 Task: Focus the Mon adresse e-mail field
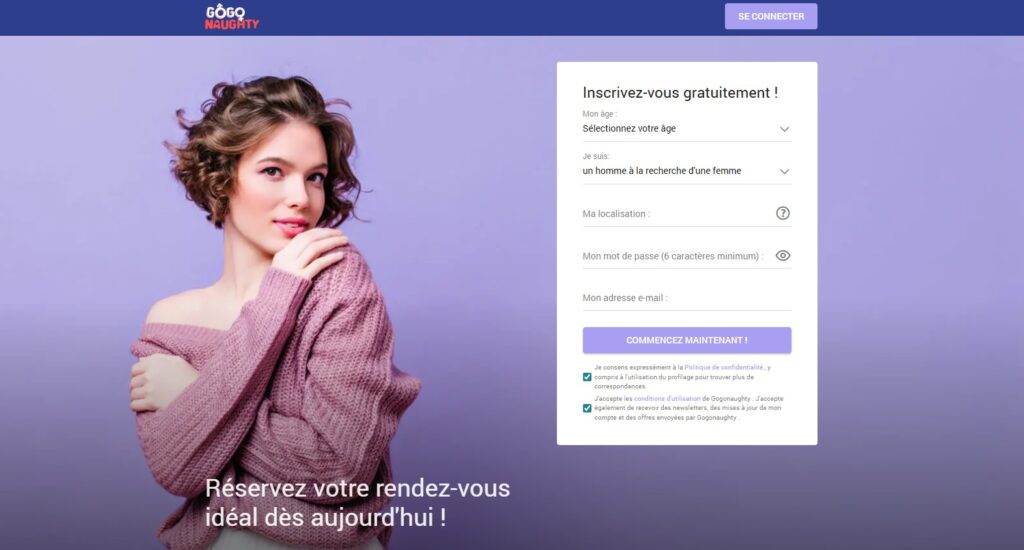click(686, 298)
